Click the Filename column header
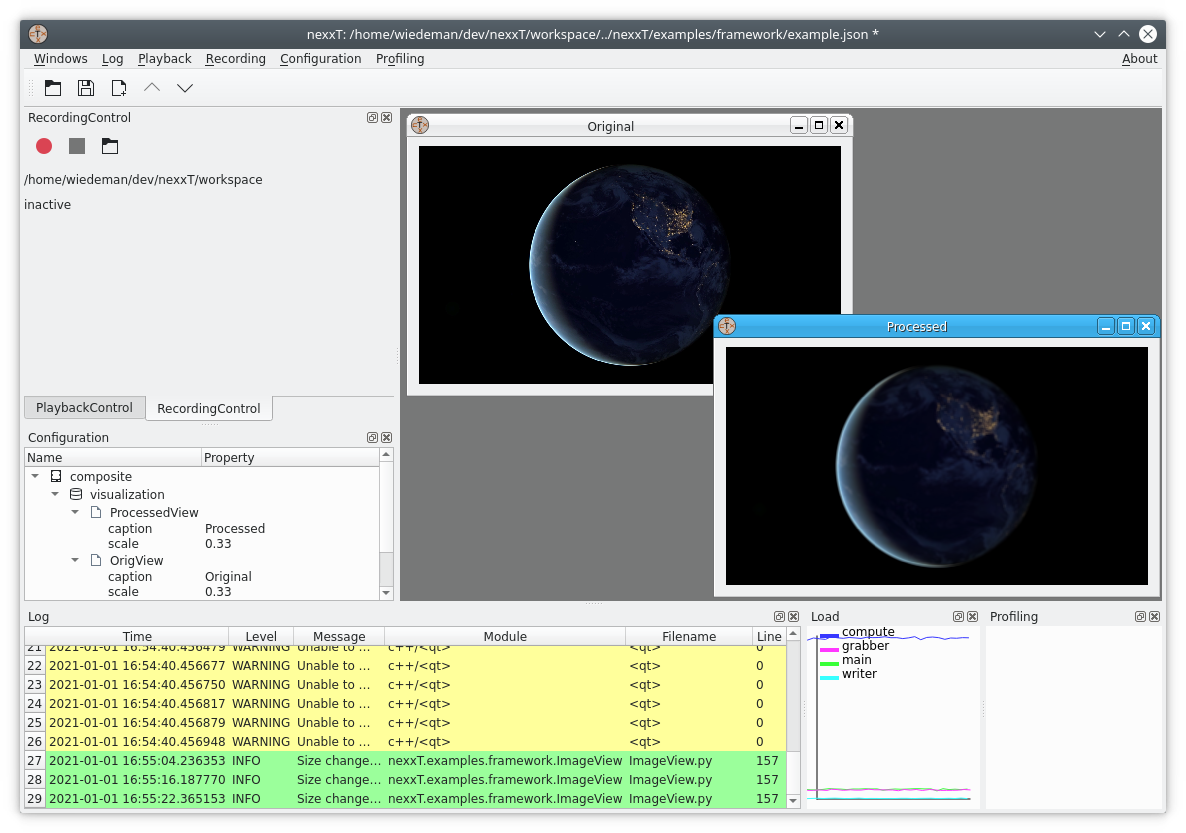The width and height of the screenshot is (1186, 833). (689, 636)
